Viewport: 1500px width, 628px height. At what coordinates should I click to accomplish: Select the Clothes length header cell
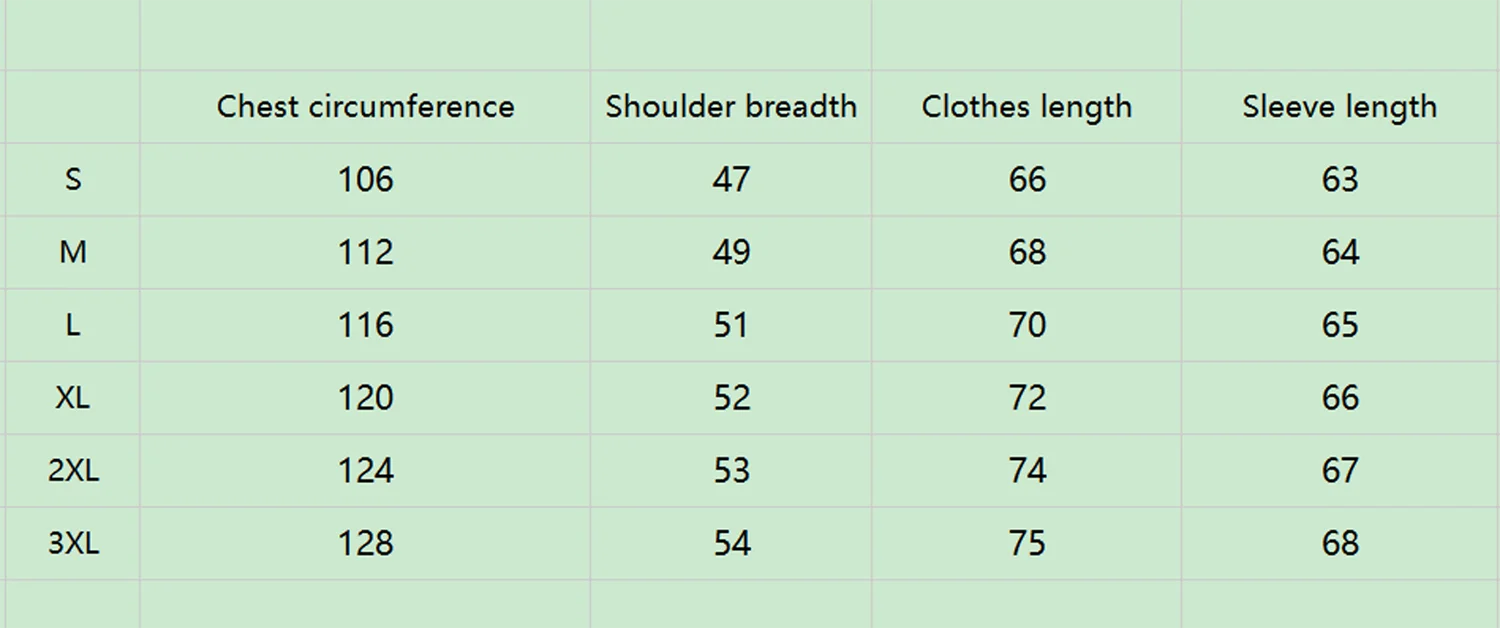point(1027,107)
